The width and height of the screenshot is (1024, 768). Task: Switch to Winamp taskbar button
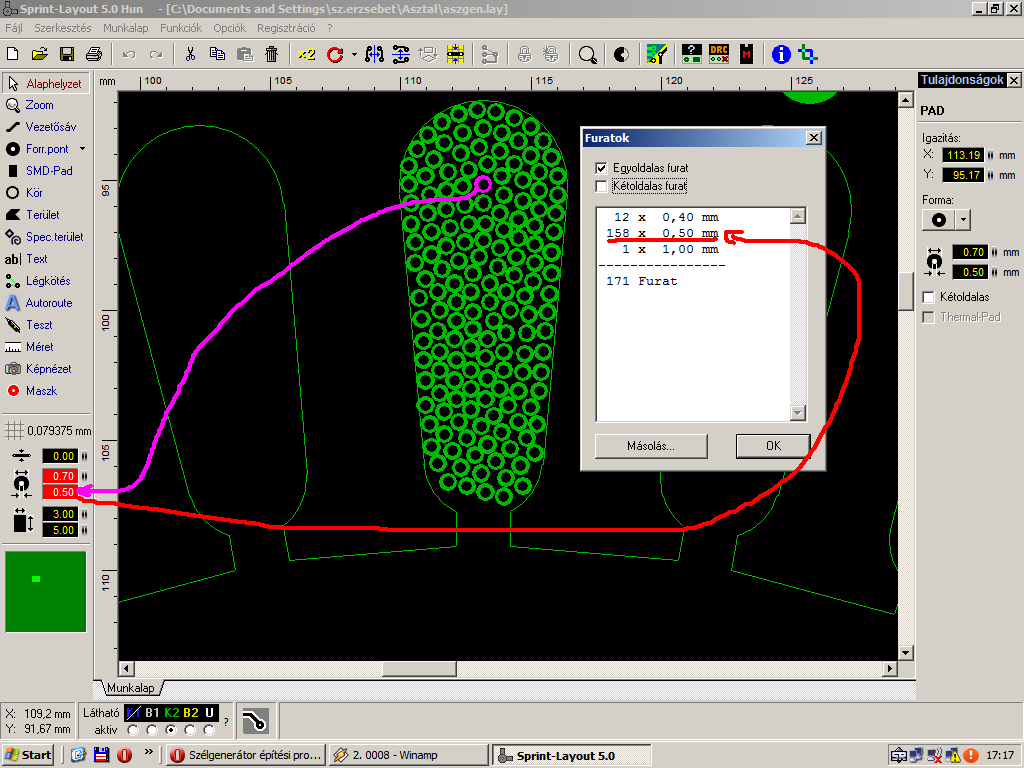point(408,755)
